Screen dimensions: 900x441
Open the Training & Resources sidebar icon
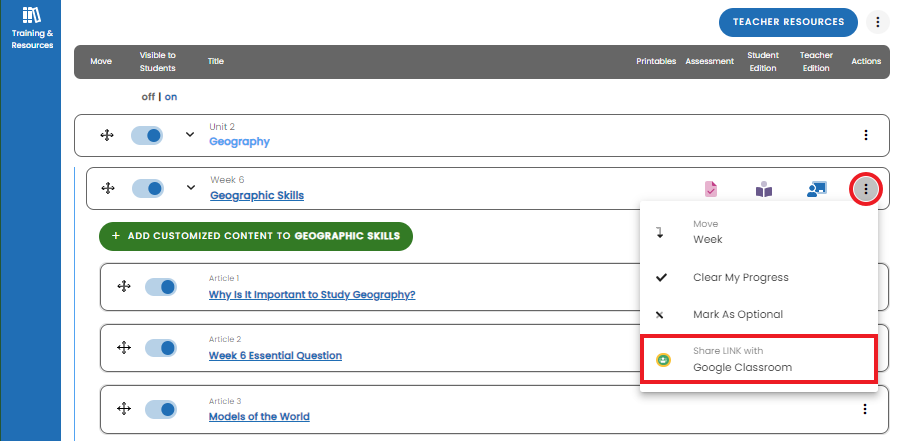click(x=32, y=28)
